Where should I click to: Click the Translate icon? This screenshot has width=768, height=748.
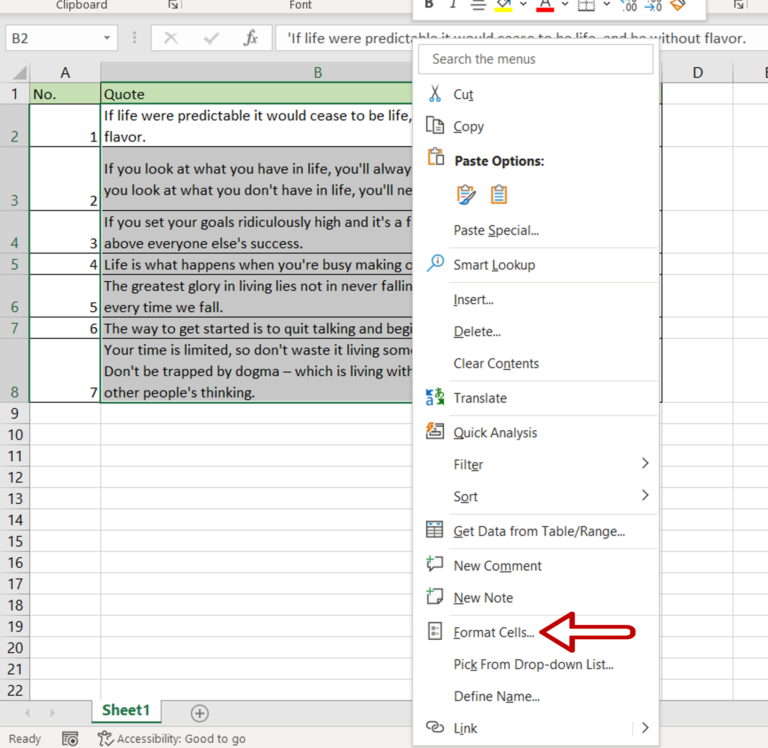[x=435, y=397]
